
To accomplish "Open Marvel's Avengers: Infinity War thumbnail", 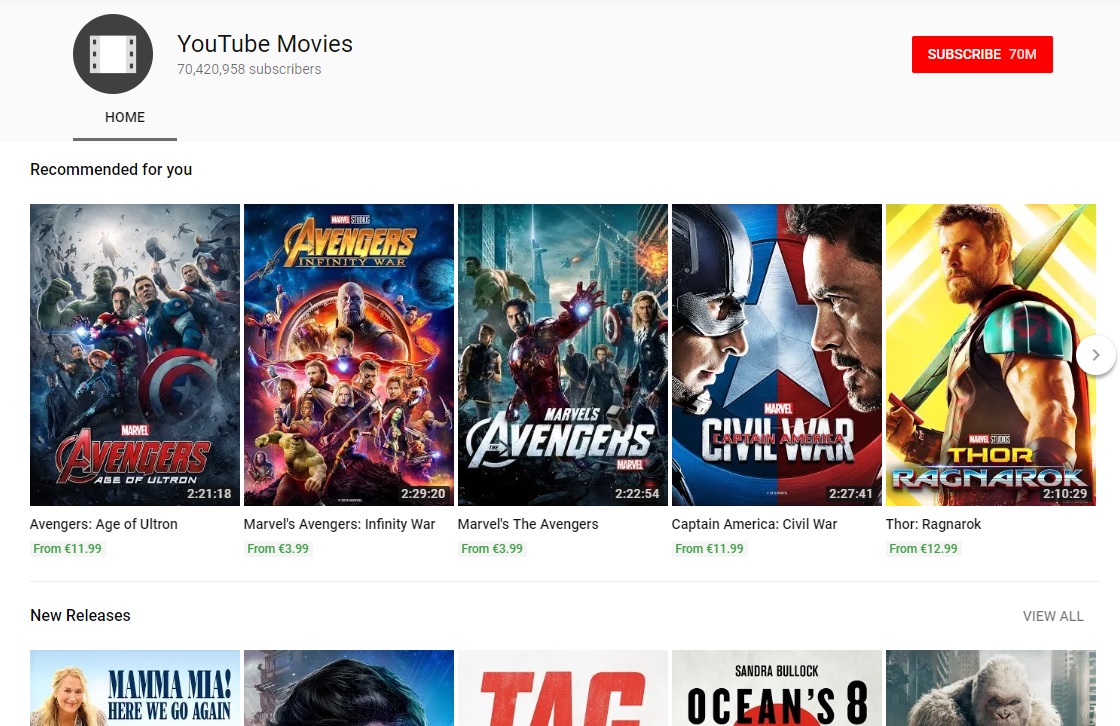I will [348, 354].
